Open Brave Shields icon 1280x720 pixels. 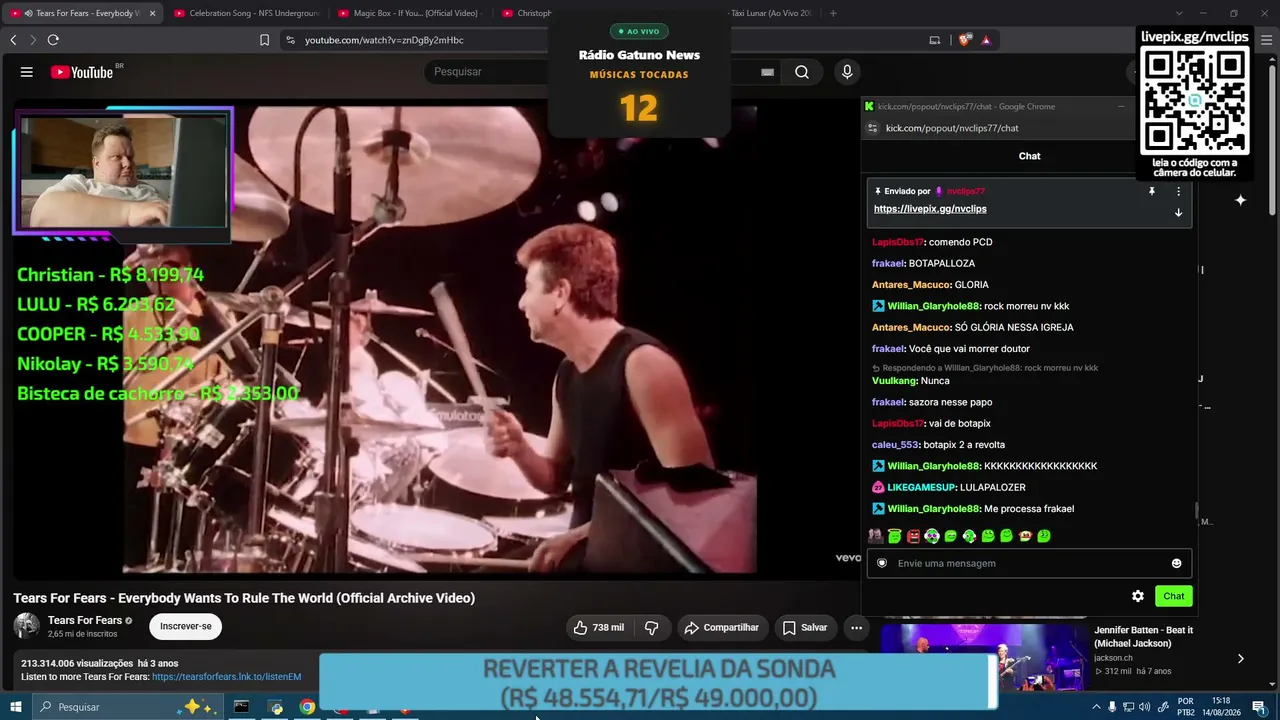click(964, 40)
